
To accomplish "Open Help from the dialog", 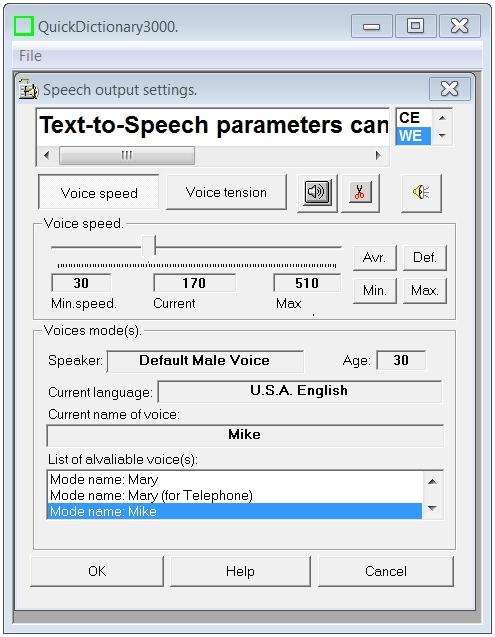I will (240, 571).
